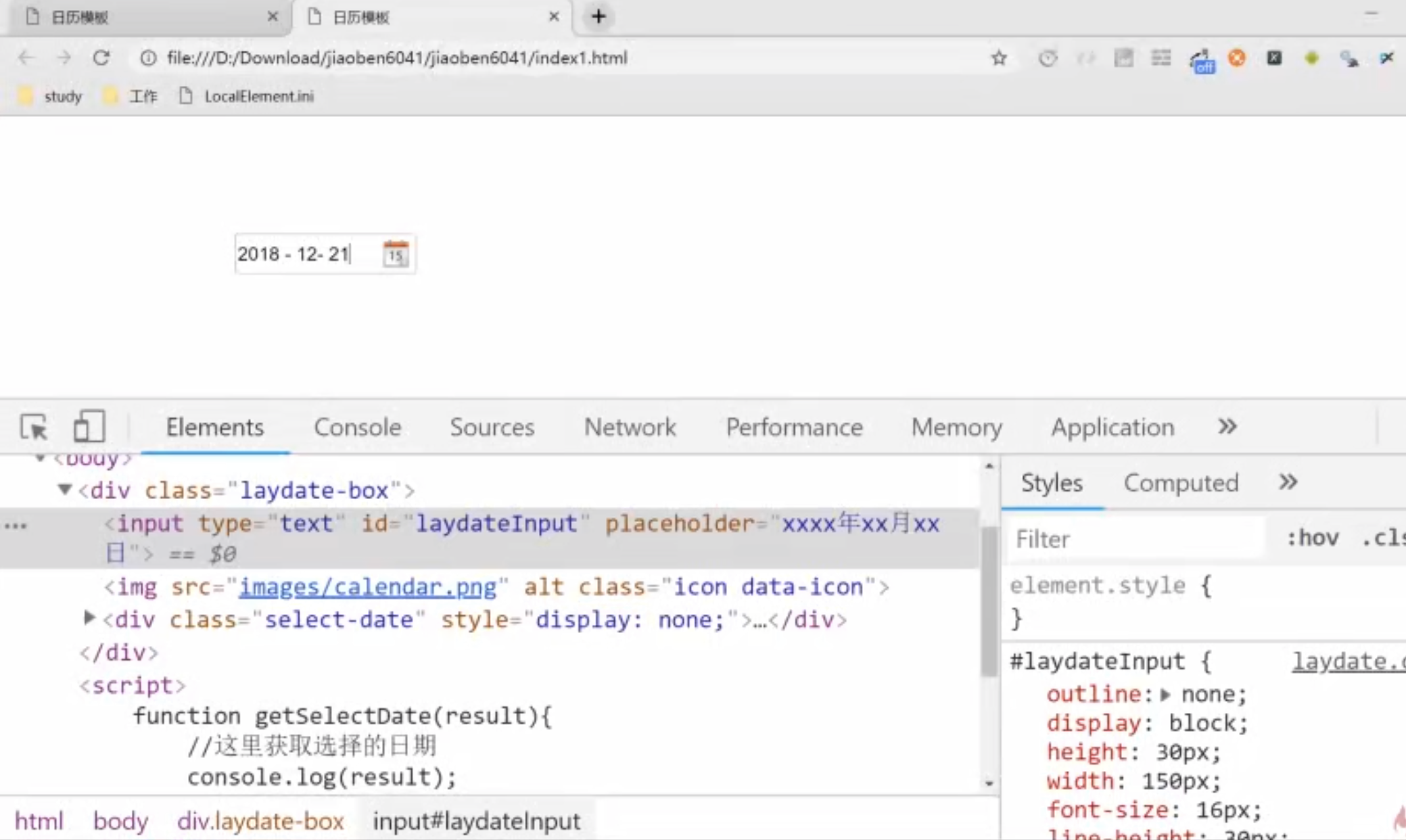Click the Styles Filter input field

point(1136,539)
